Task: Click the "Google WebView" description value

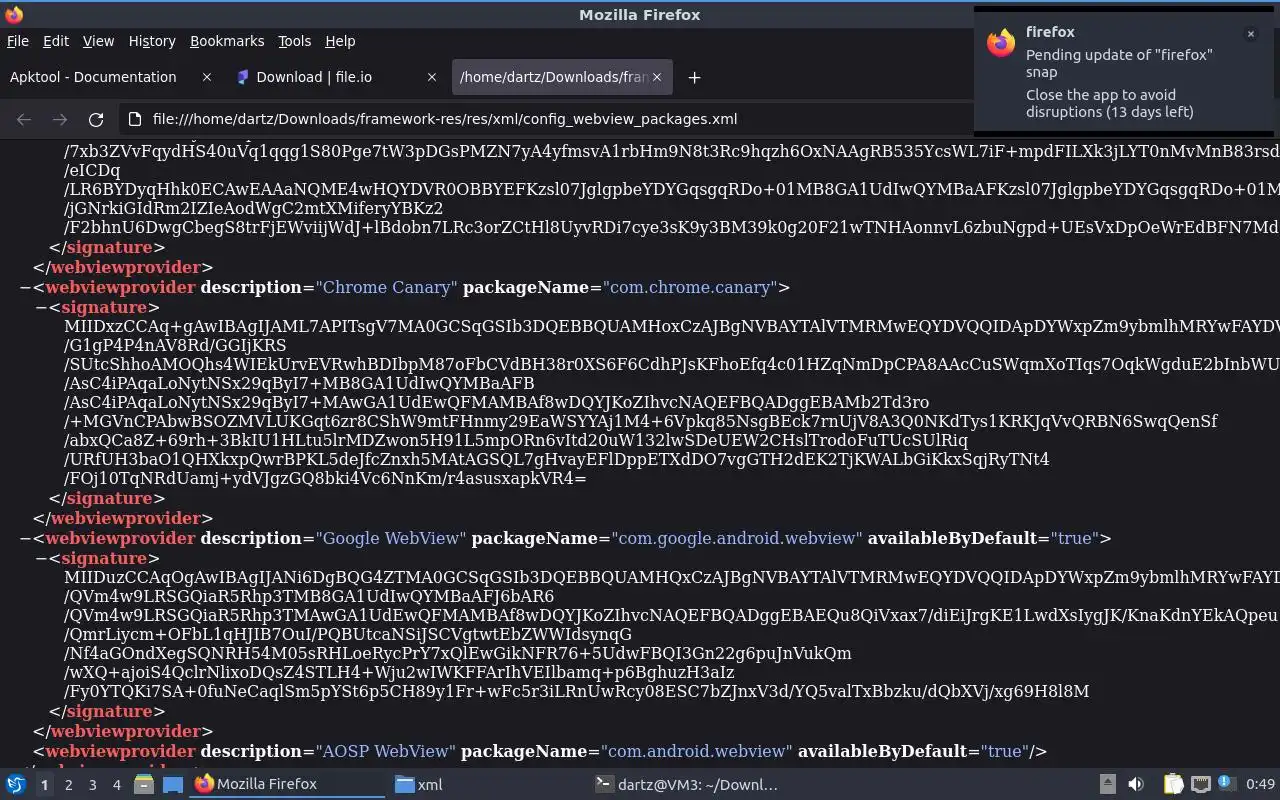Action: [x=391, y=538]
